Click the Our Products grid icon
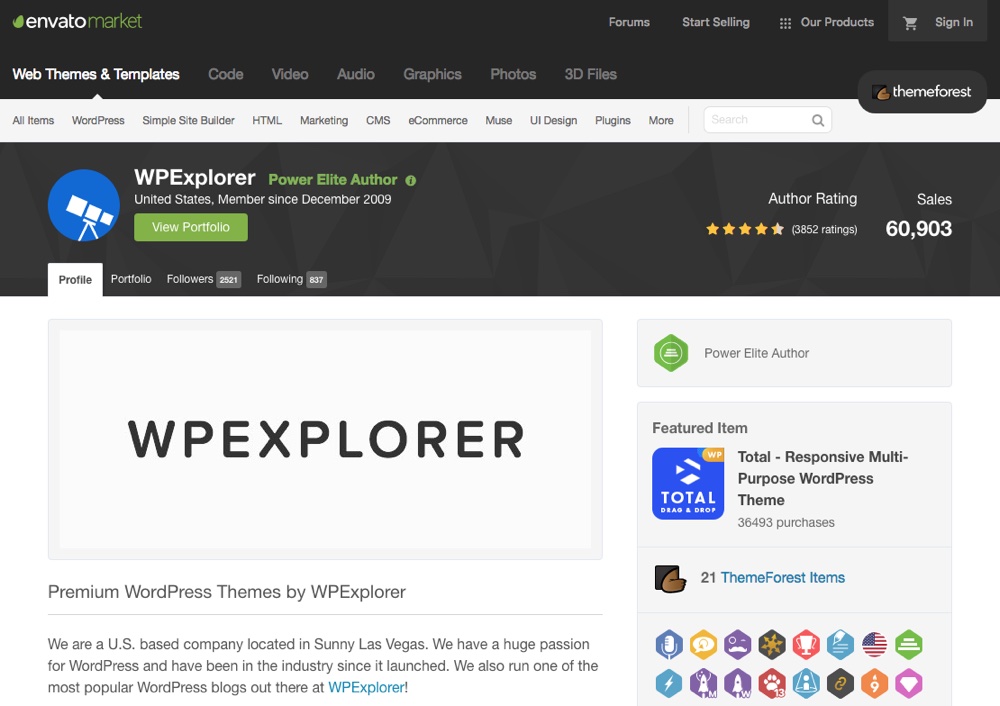 coord(785,23)
